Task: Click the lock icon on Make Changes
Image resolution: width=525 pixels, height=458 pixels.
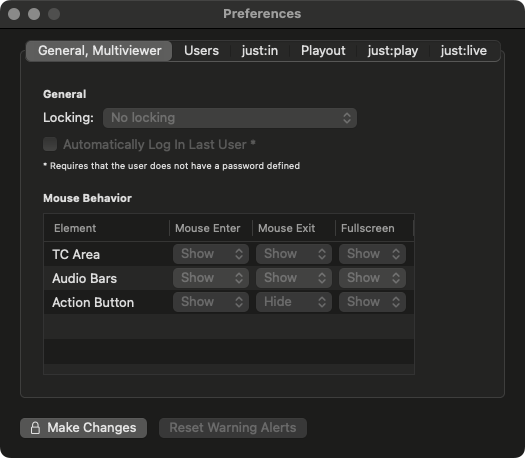Action: pyautogui.click(x=35, y=428)
